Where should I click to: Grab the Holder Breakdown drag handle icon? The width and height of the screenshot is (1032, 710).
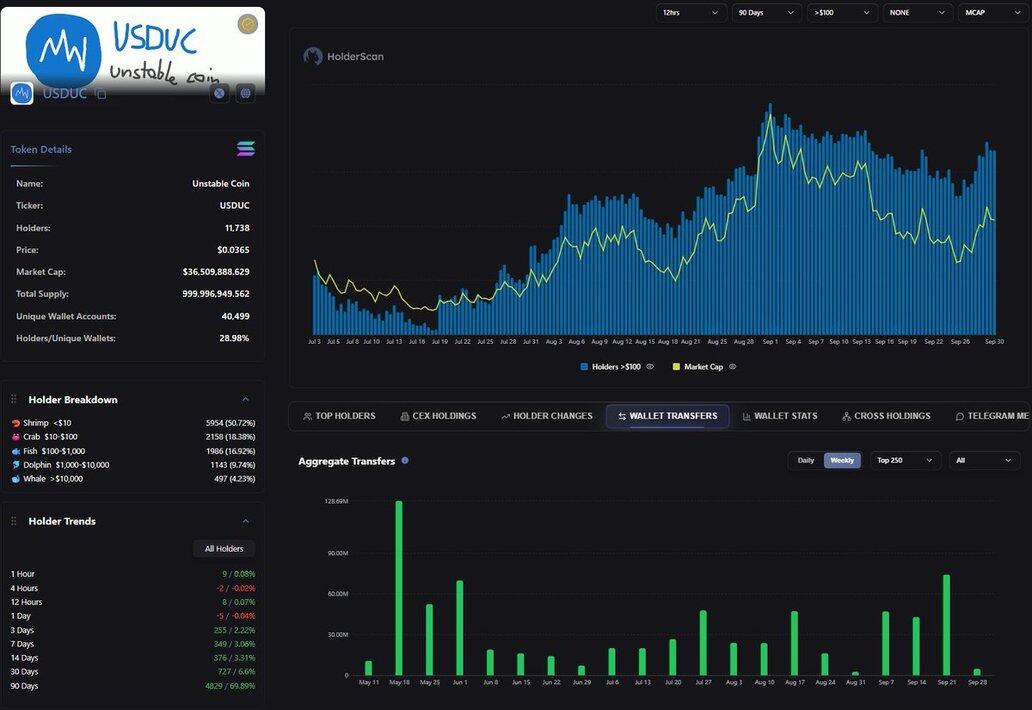[14, 400]
